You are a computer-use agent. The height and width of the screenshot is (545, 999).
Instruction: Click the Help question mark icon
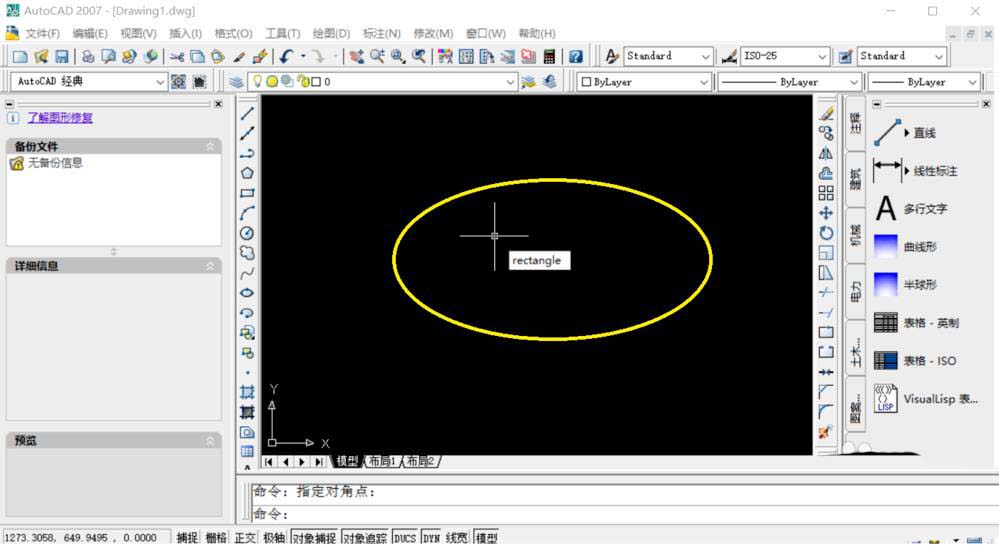pos(576,57)
